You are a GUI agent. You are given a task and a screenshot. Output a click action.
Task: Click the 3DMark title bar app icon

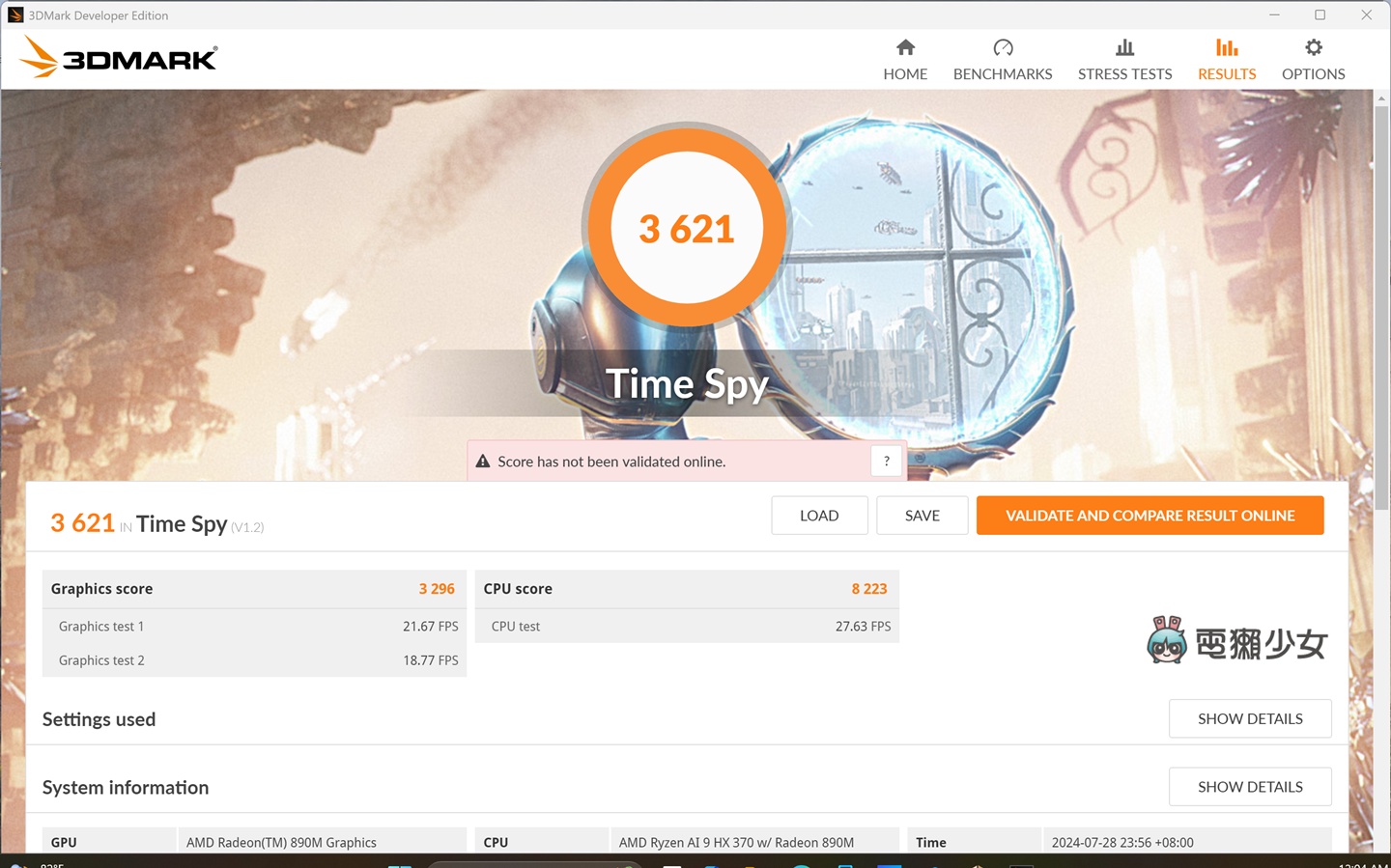click(14, 14)
